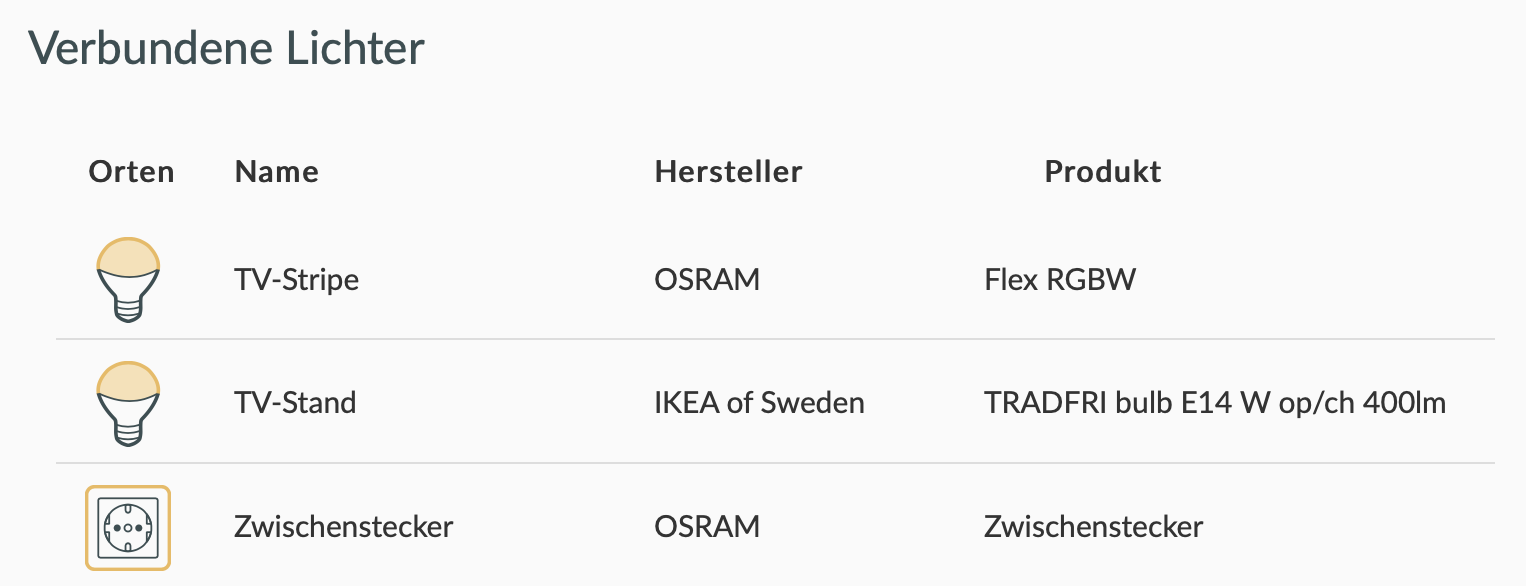Click the TRADFRI bulb E14 product cell

[1214, 403]
